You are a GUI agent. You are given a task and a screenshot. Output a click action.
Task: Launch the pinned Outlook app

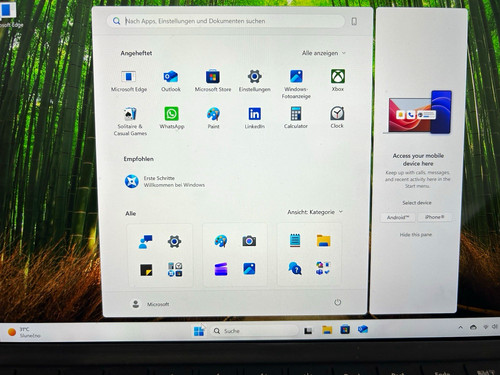click(x=171, y=81)
